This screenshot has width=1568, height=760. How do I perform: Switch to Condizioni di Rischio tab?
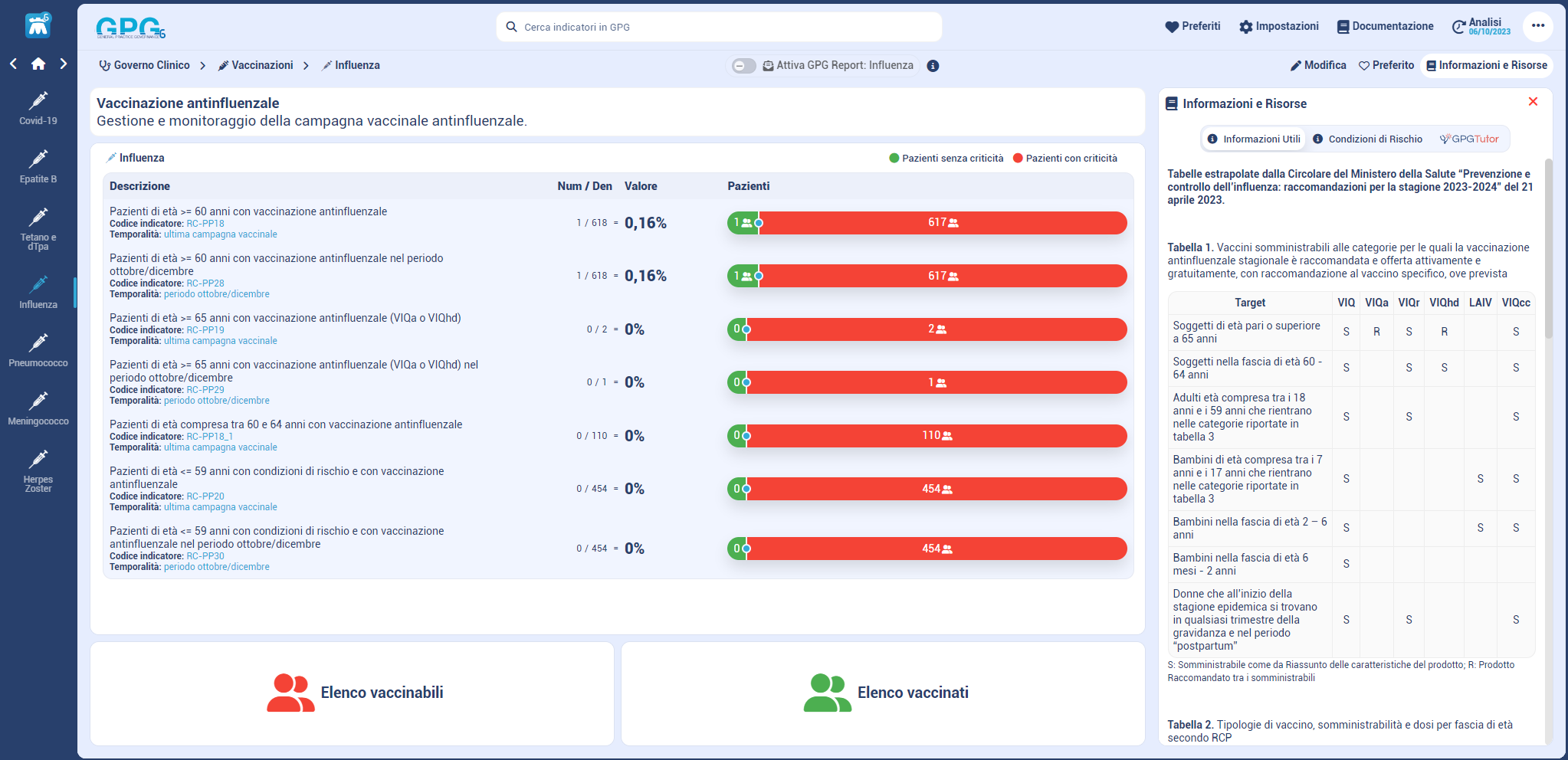pos(1368,139)
